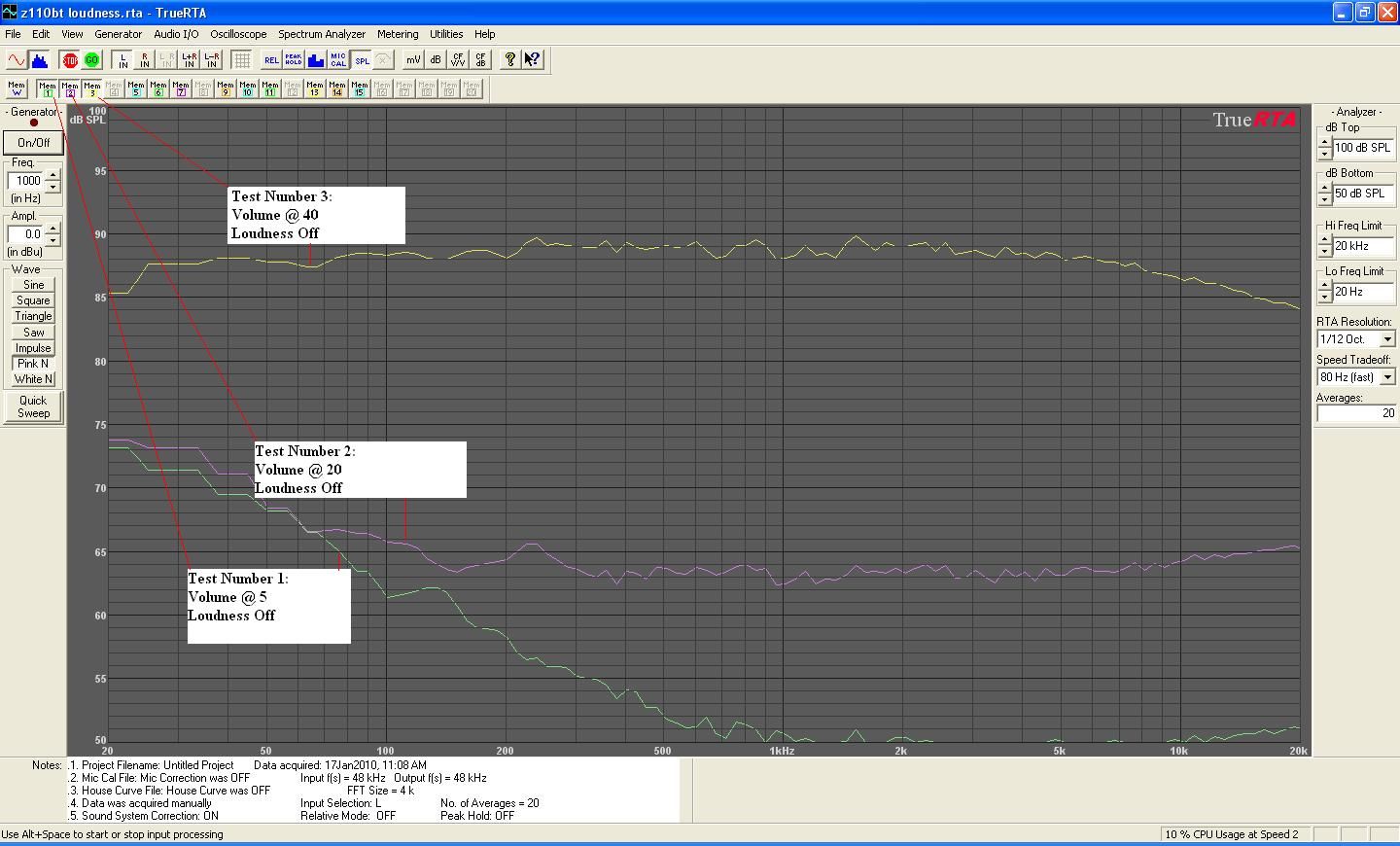The height and width of the screenshot is (846, 1400).
Task: Toggle the grid display icon
Action: 241,60
